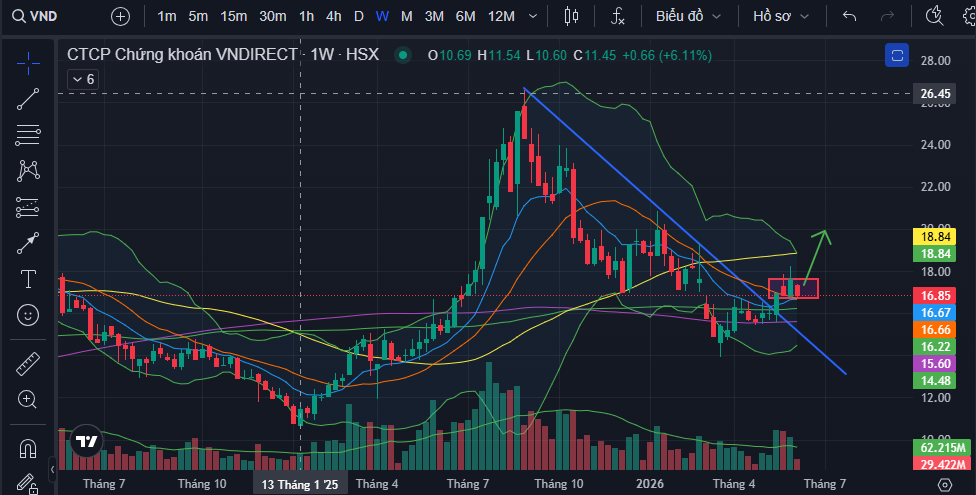Viewport: 976px width, 495px height.
Task: Click the 2026 label on time axis
Action: click(x=650, y=484)
